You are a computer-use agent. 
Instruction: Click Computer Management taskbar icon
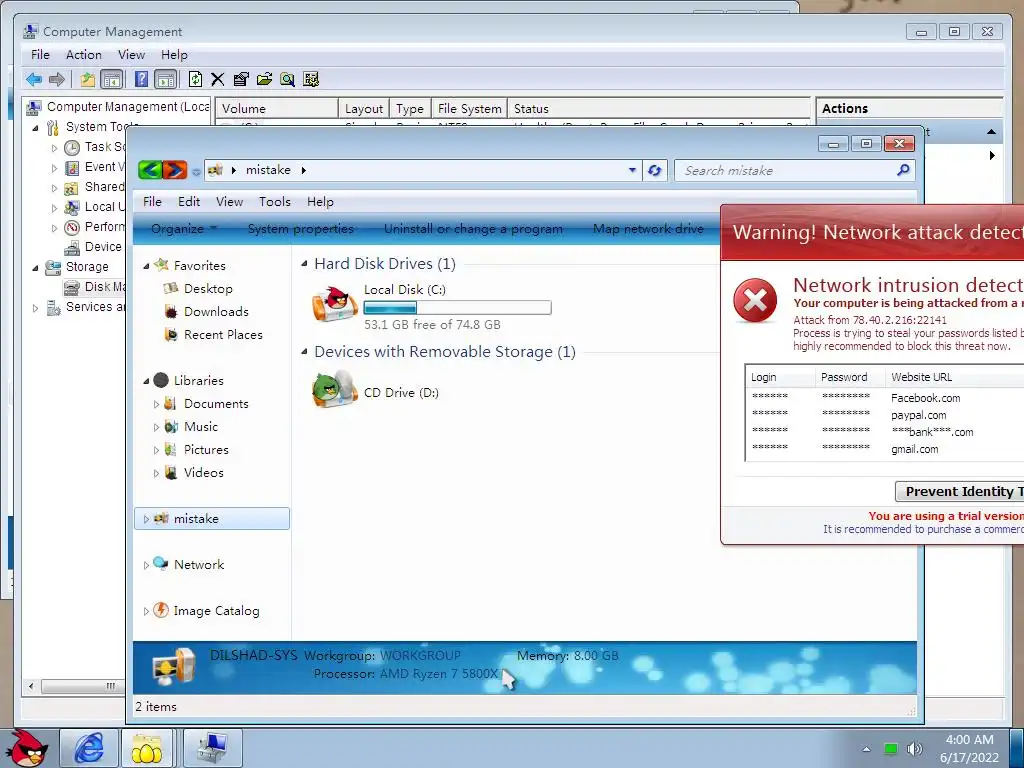pos(213,748)
